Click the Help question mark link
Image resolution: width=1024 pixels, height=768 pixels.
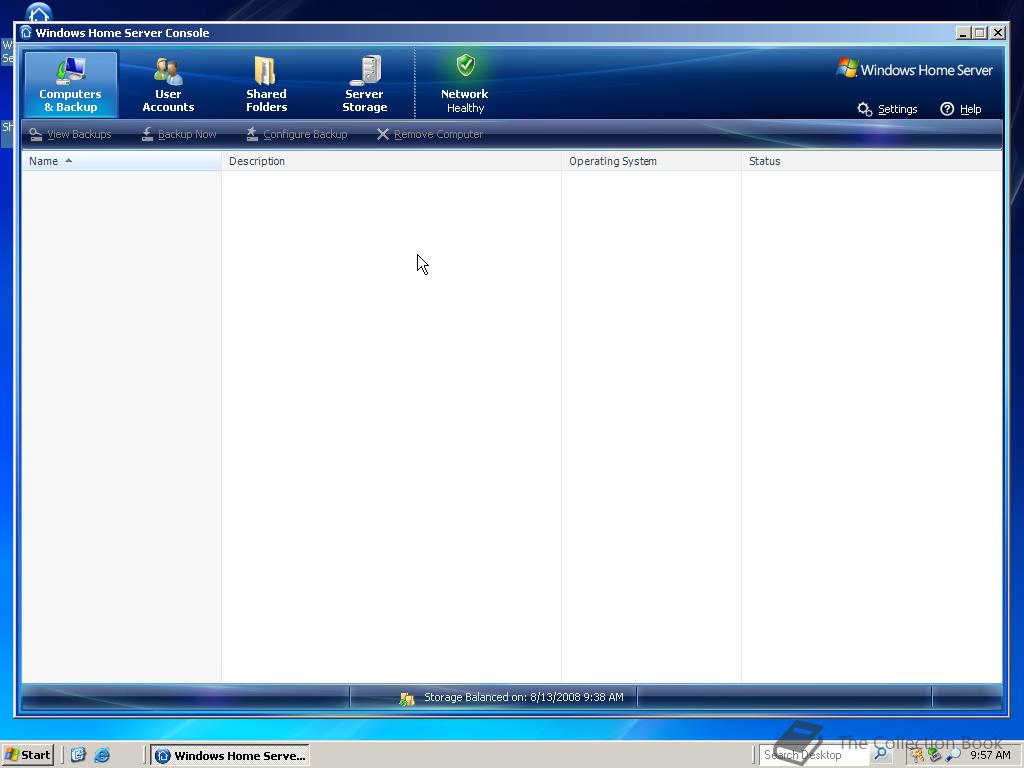pos(961,109)
